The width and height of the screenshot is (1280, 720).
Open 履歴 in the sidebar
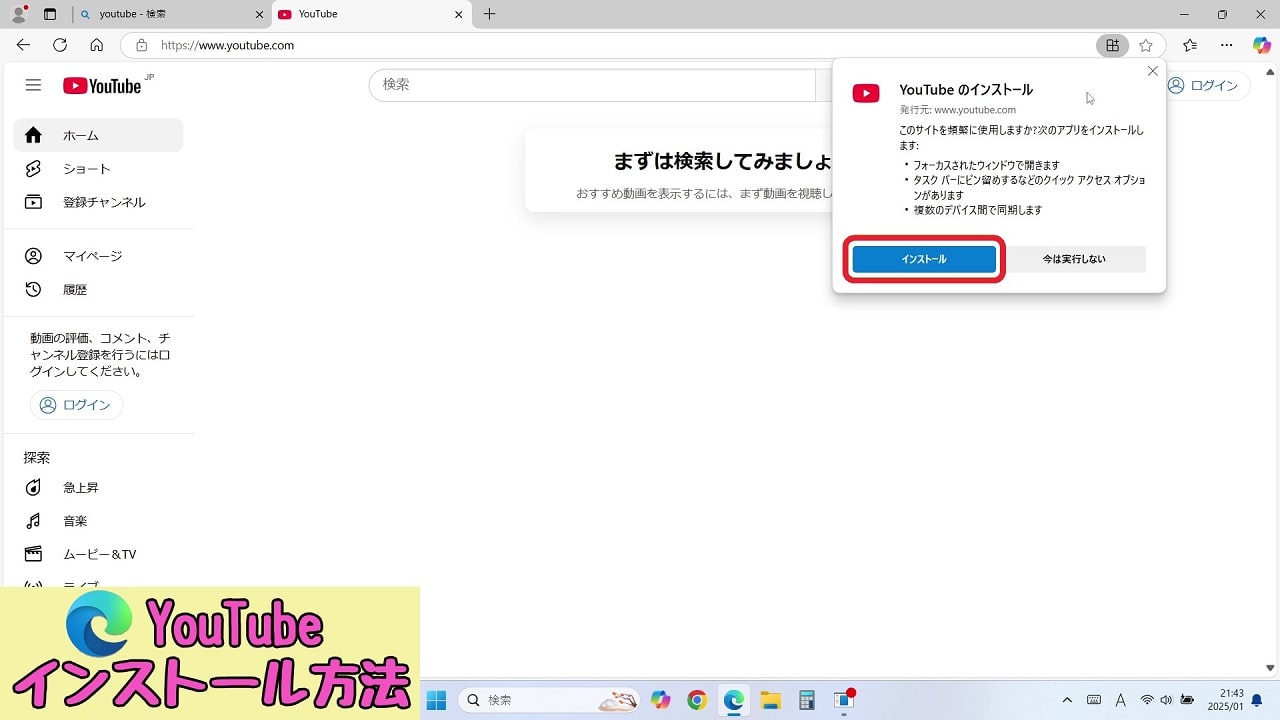(98, 289)
